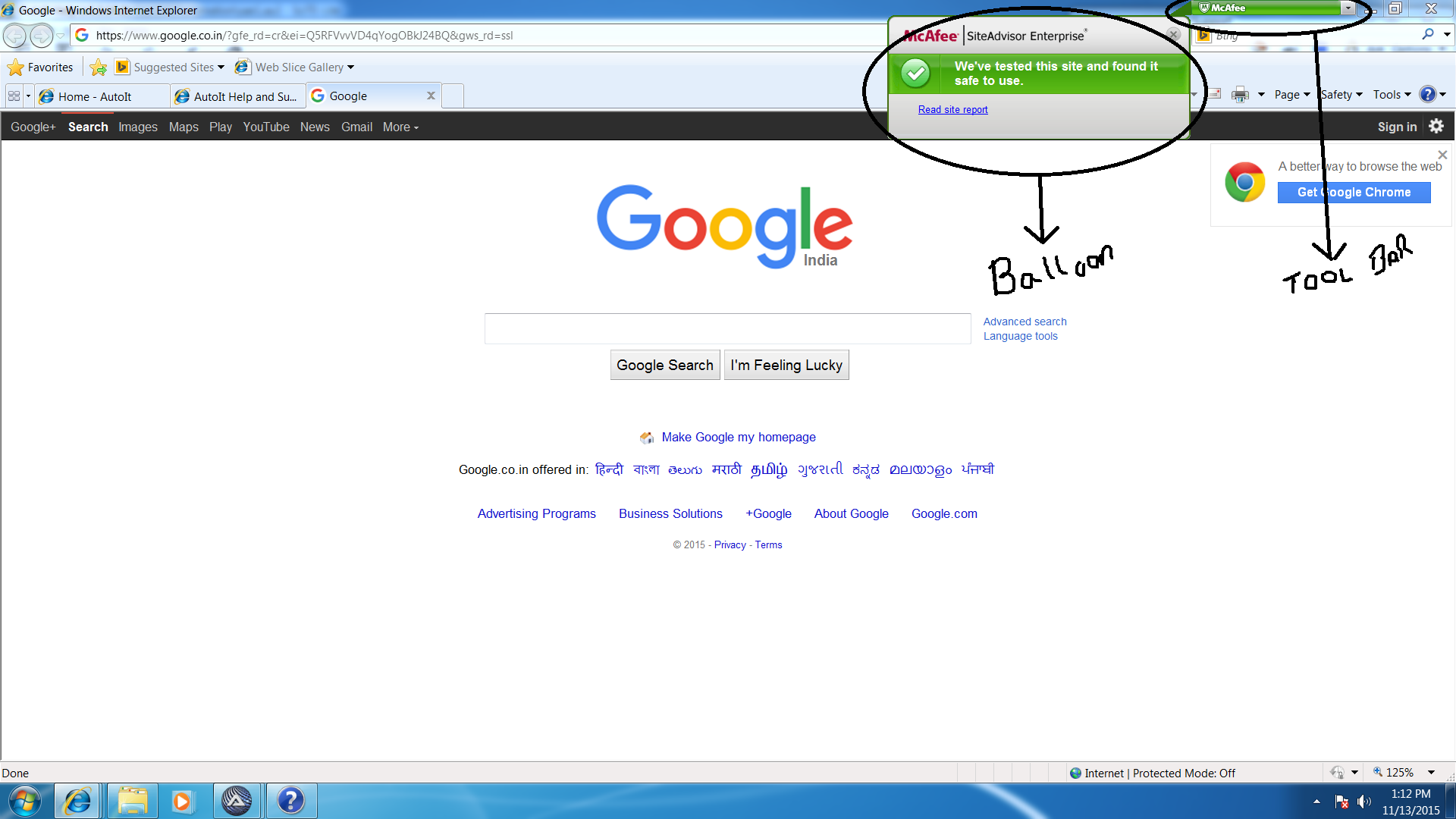Show hidden tray icons arrow
The height and width of the screenshot is (819, 1456).
click(1316, 802)
